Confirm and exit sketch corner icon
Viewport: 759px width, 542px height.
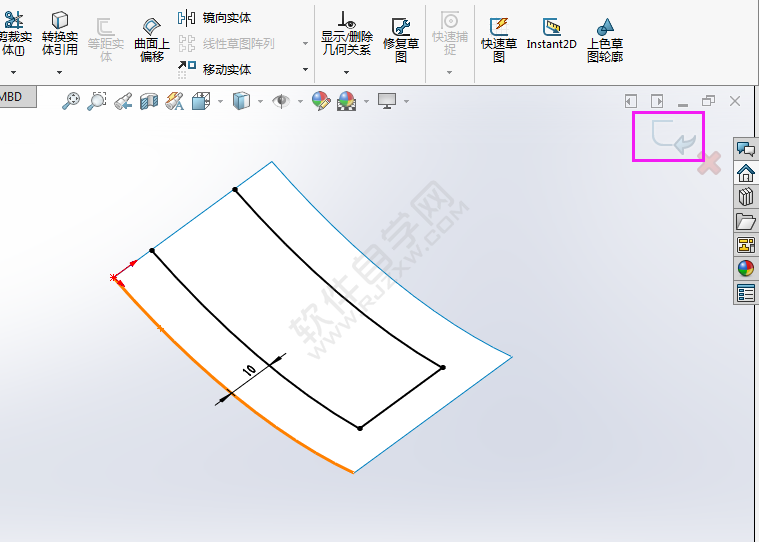click(673, 136)
